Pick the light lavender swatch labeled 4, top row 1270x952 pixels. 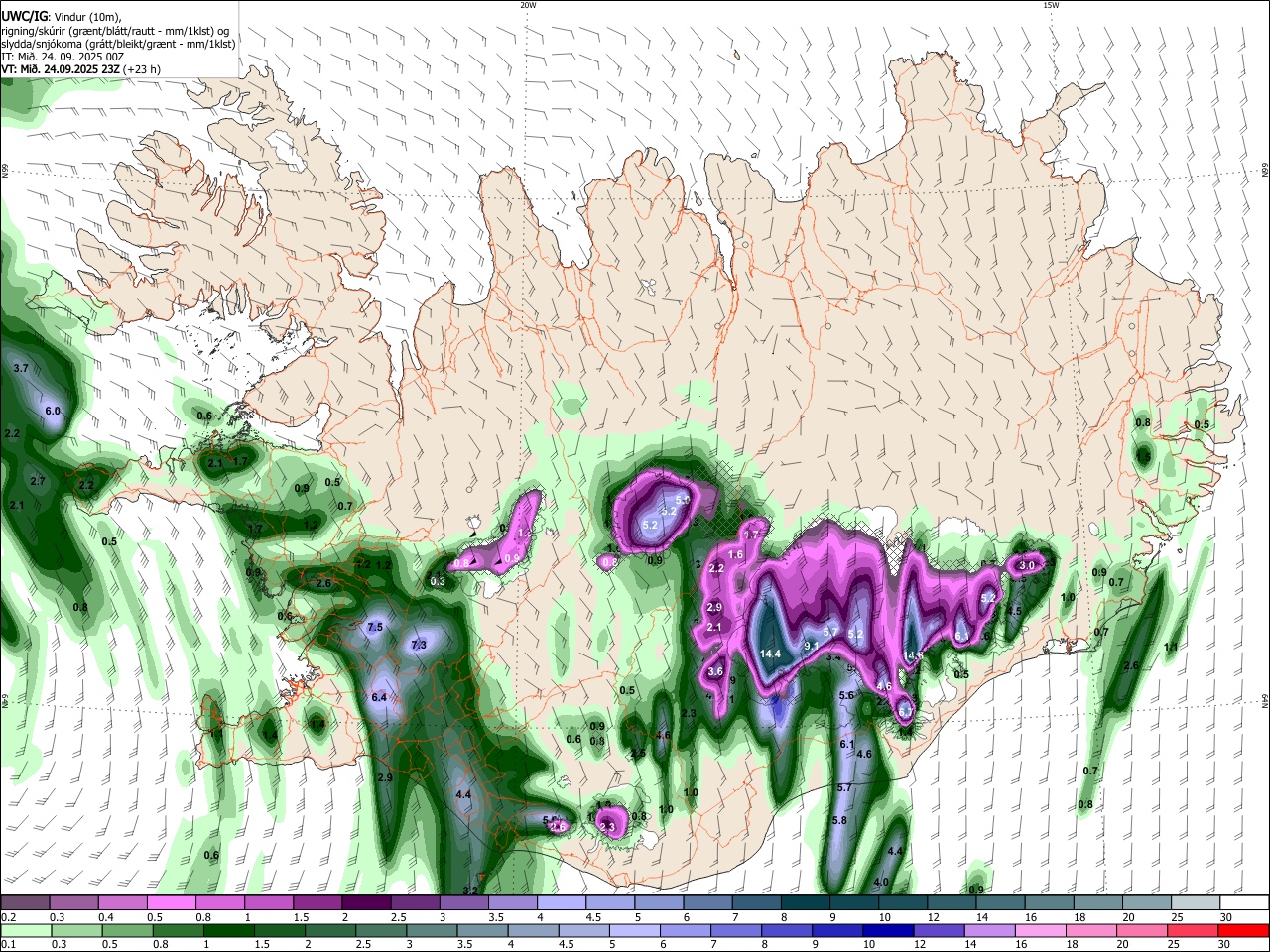click(x=562, y=903)
